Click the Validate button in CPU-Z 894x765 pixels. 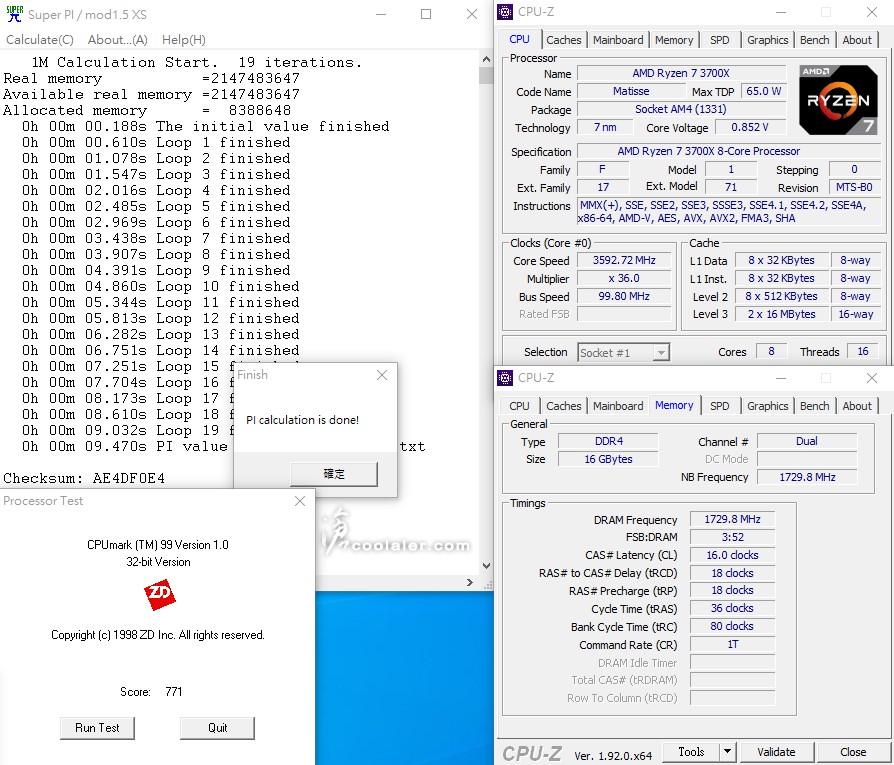(x=776, y=752)
